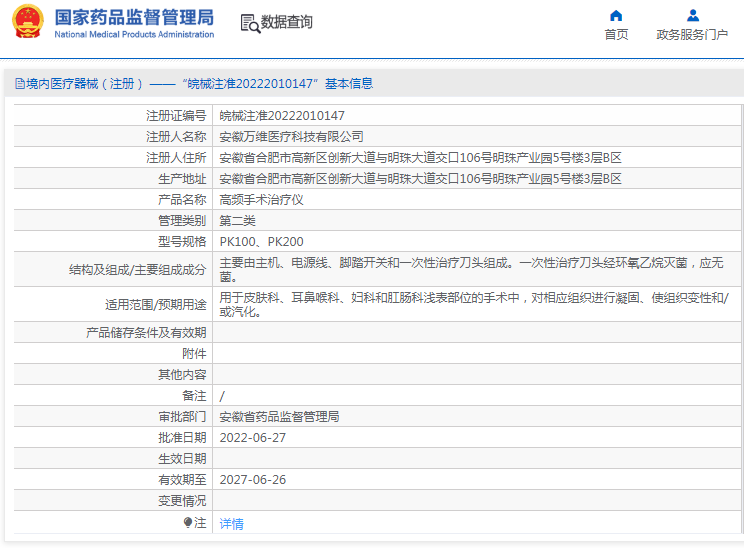The image size is (744, 548).
Task: Click the 生产地址 address value
Action: click(420, 179)
